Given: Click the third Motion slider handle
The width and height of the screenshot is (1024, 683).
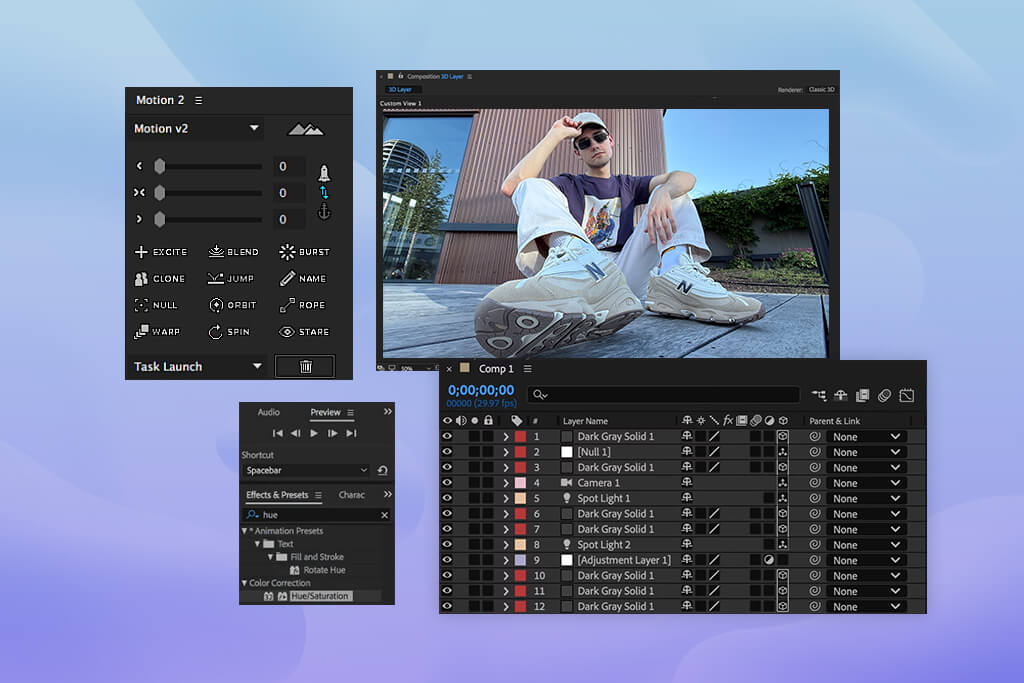Looking at the screenshot, I should tap(159, 219).
